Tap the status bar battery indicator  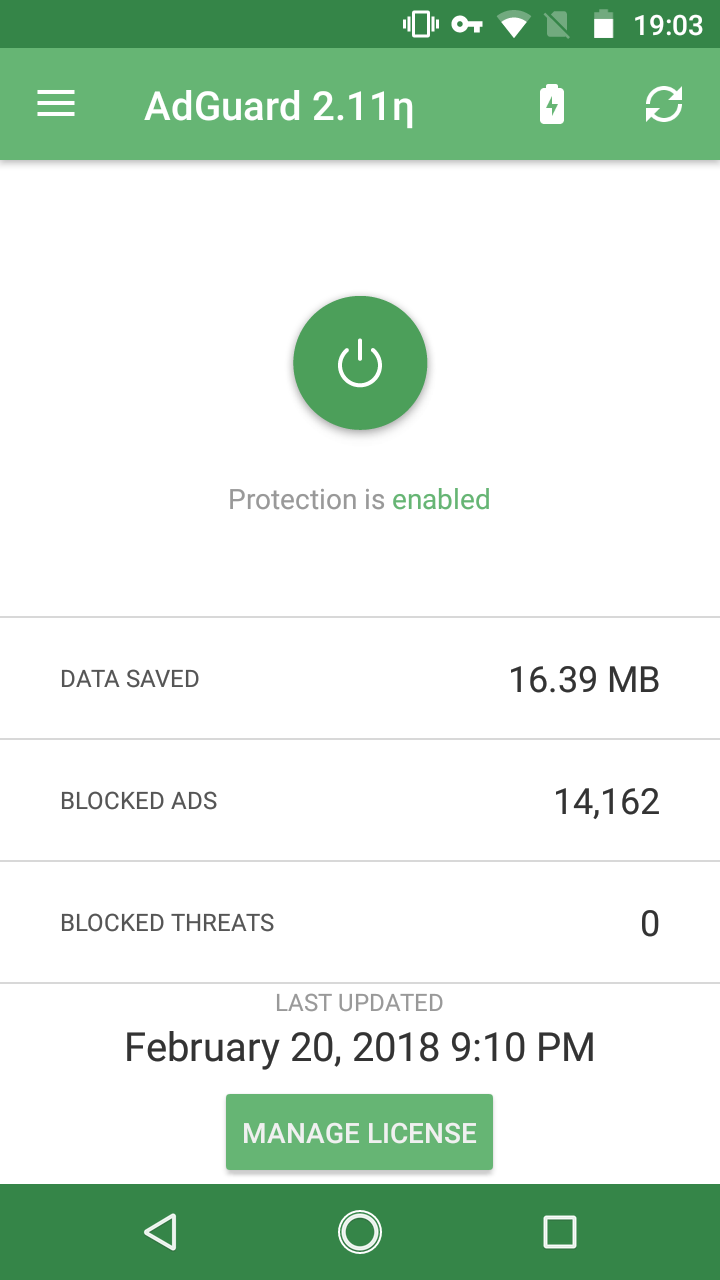[603, 24]
